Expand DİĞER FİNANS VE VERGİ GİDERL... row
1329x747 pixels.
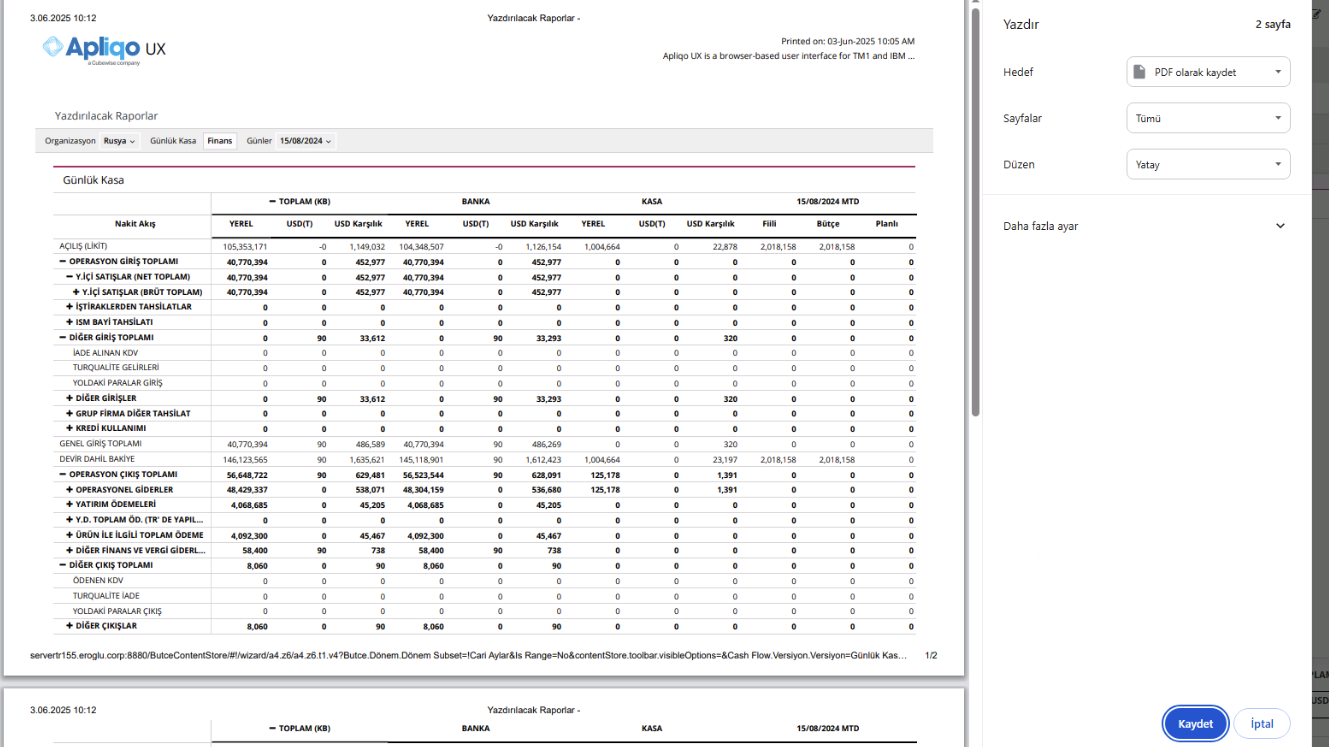pos(70,550)
